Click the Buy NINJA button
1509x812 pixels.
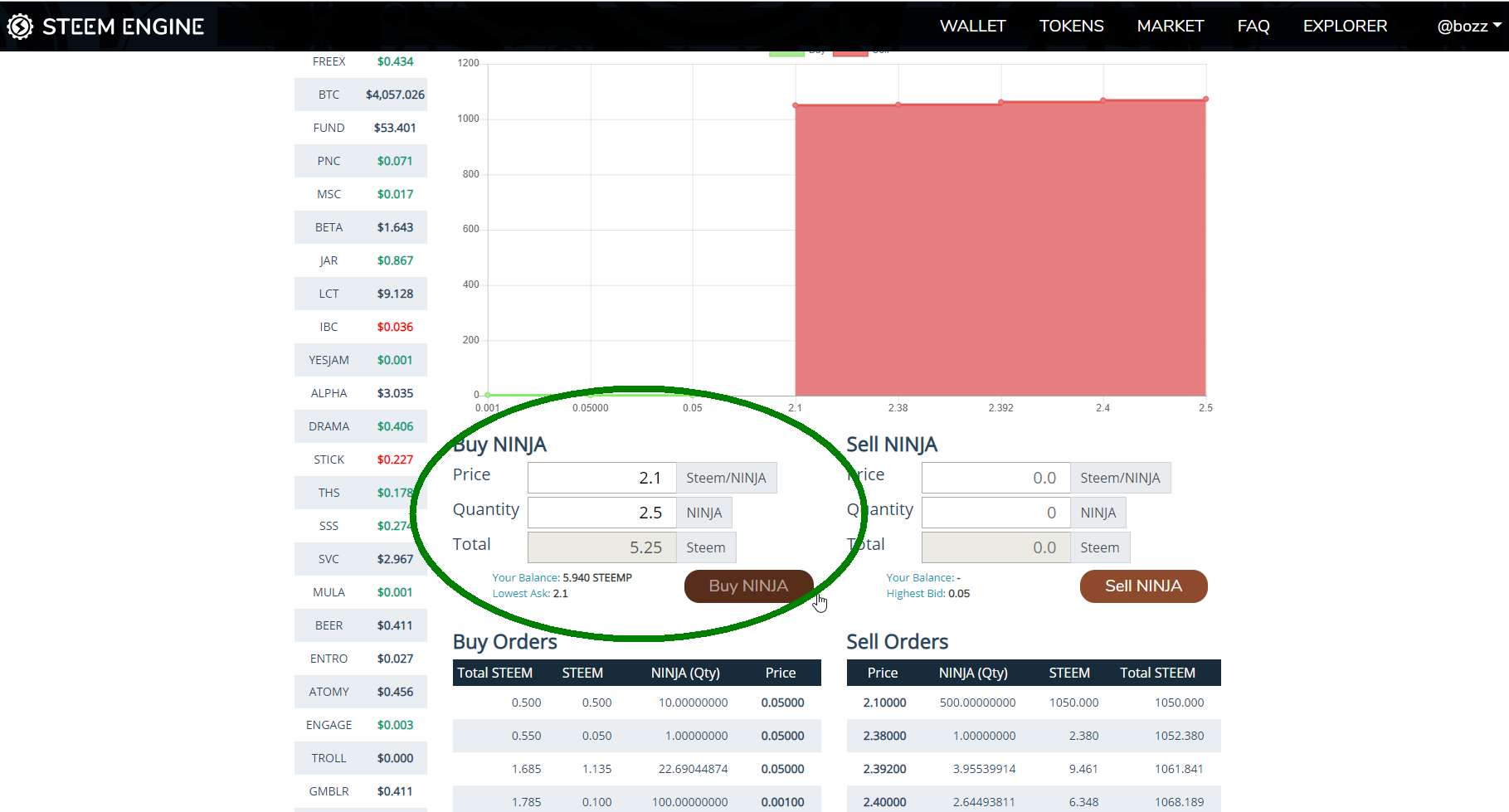(x=748, y=586)
